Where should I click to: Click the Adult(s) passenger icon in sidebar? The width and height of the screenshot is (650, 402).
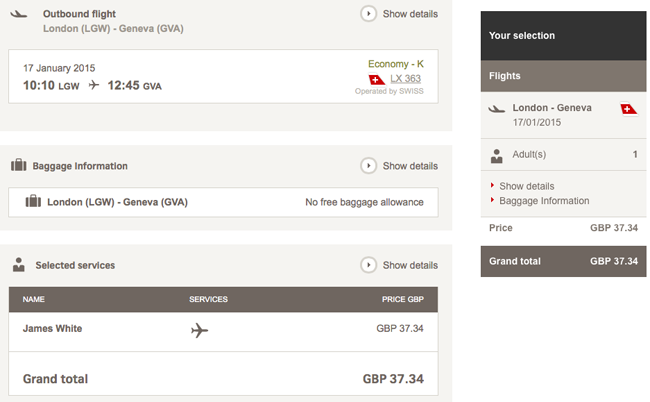(496, 156)
